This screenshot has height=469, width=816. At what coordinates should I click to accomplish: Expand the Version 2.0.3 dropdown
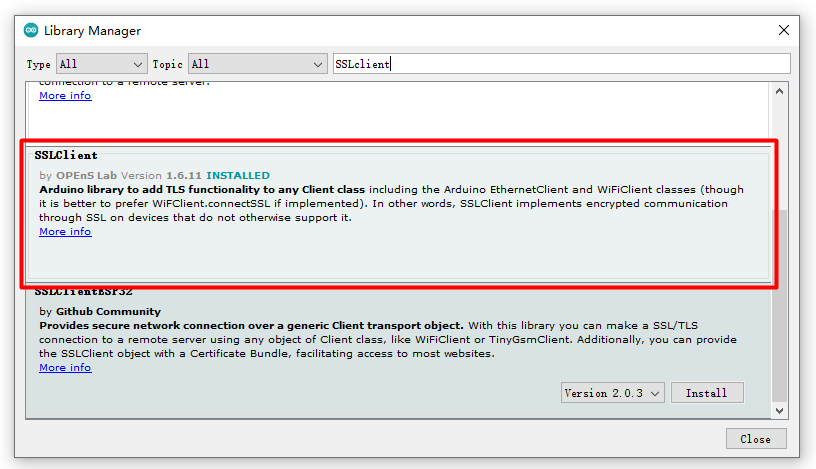[x=613, y=393]
